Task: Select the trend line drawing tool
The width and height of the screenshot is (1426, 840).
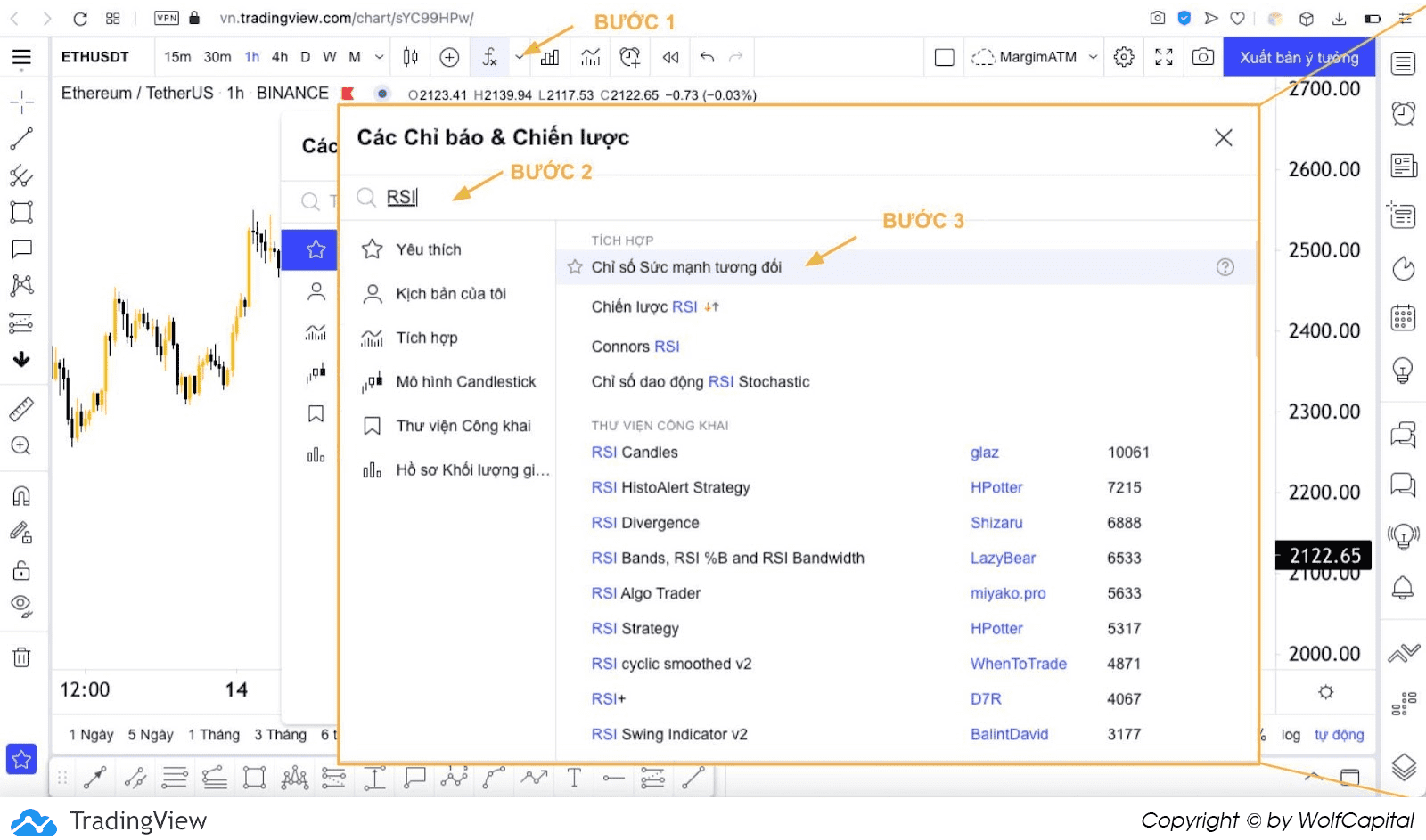Action: [21, 139]
